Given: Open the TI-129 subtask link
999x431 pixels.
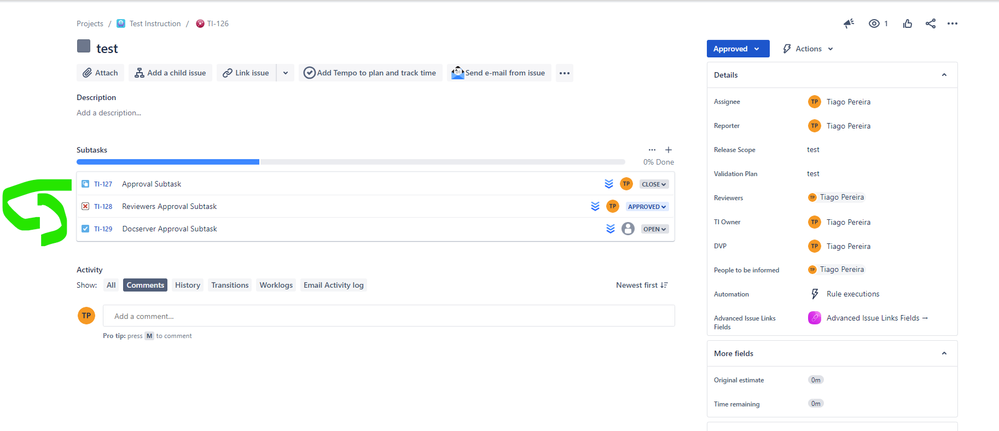Looking at the screenshot, I should click(103, 229).
